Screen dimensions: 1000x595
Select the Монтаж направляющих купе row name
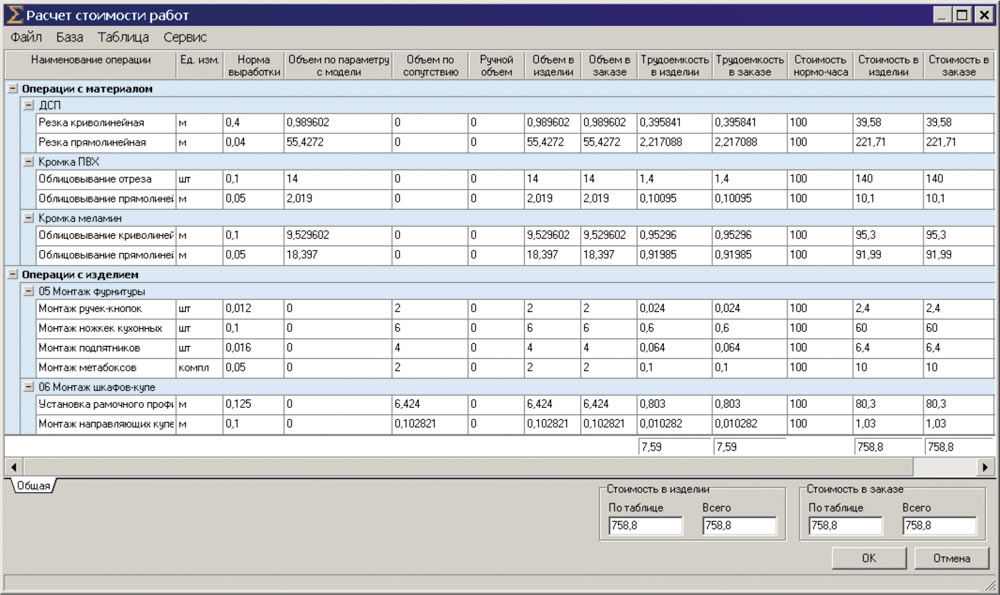pos(105,424)
